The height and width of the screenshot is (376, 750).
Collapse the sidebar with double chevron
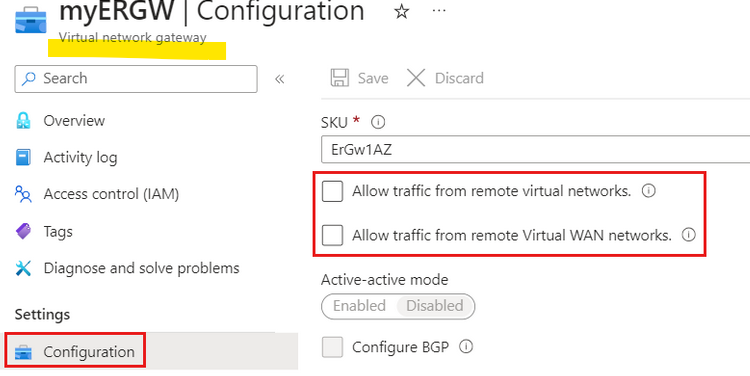pyautogui.click(x=280, y=79)
